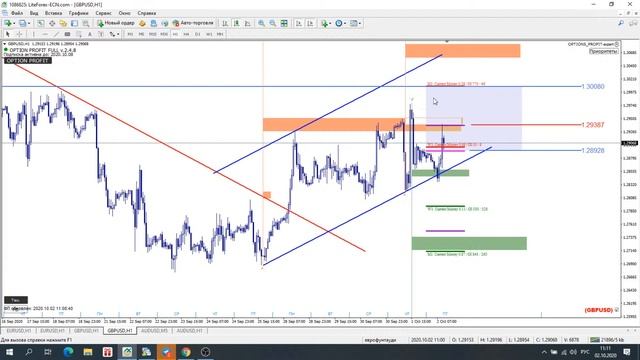Viewport: 640px width, 360px height.
Task: Open Google Chrome from the taskbar
Action: click(x=186, y=352)
